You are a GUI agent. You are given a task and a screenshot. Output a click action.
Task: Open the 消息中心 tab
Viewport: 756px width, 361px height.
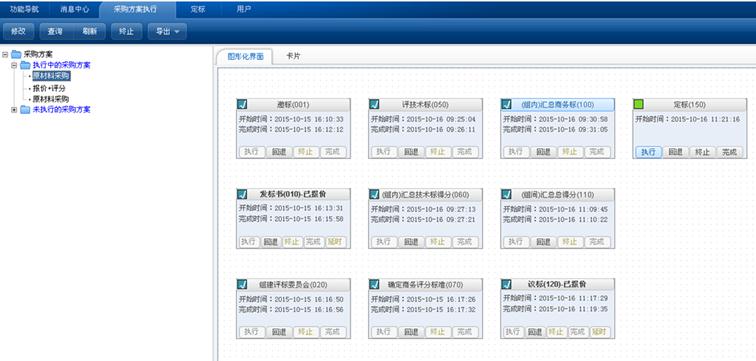(x=75, y=9)
